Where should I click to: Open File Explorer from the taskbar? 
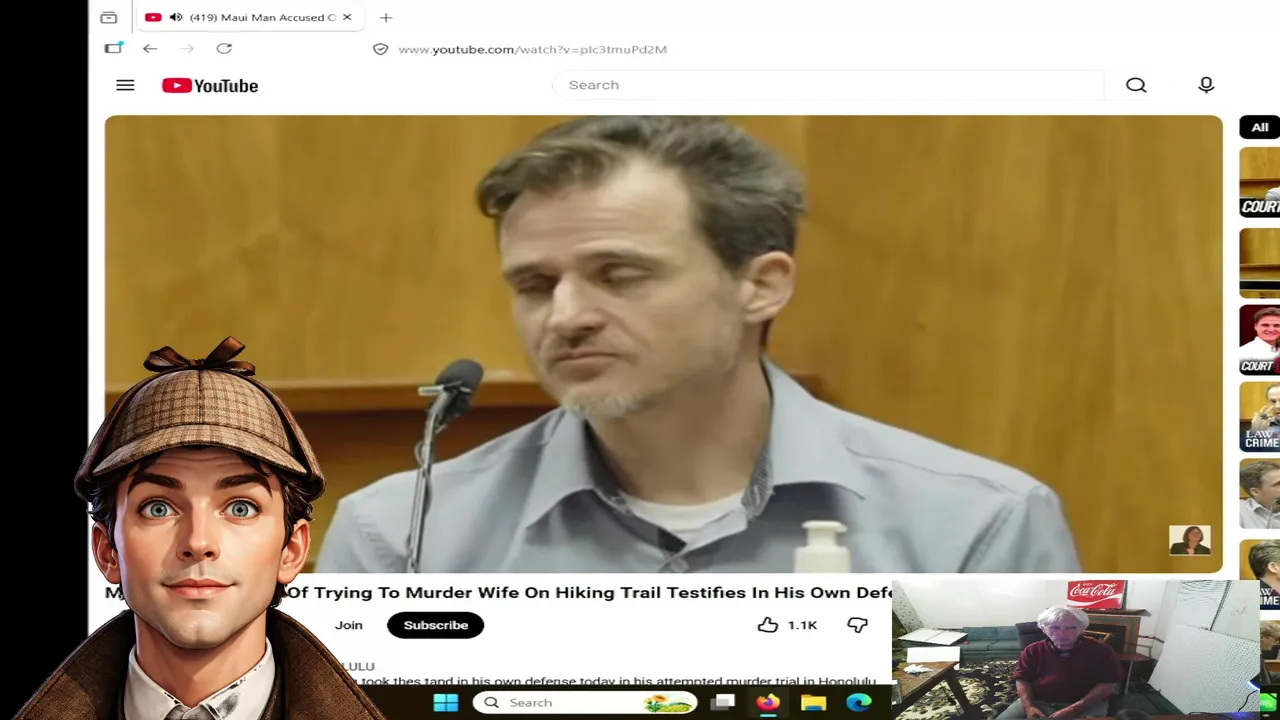[813, 703]
